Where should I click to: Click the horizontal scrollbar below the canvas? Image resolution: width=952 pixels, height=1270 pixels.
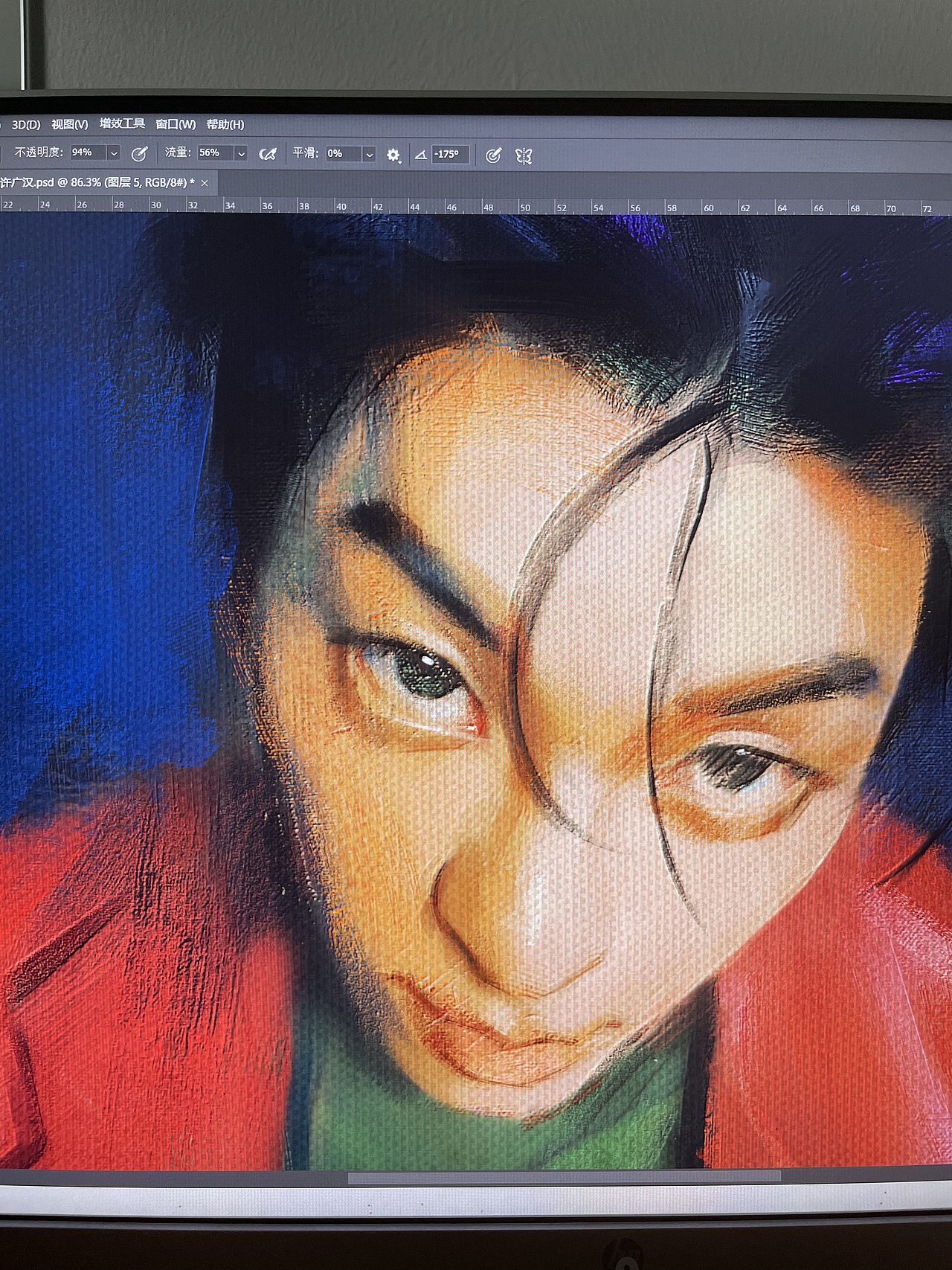click(x=564, y=1177)
